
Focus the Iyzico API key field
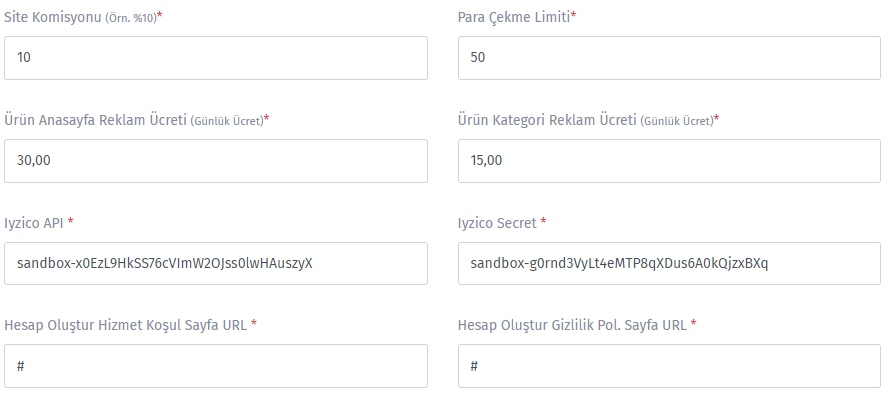click(216, 263)
